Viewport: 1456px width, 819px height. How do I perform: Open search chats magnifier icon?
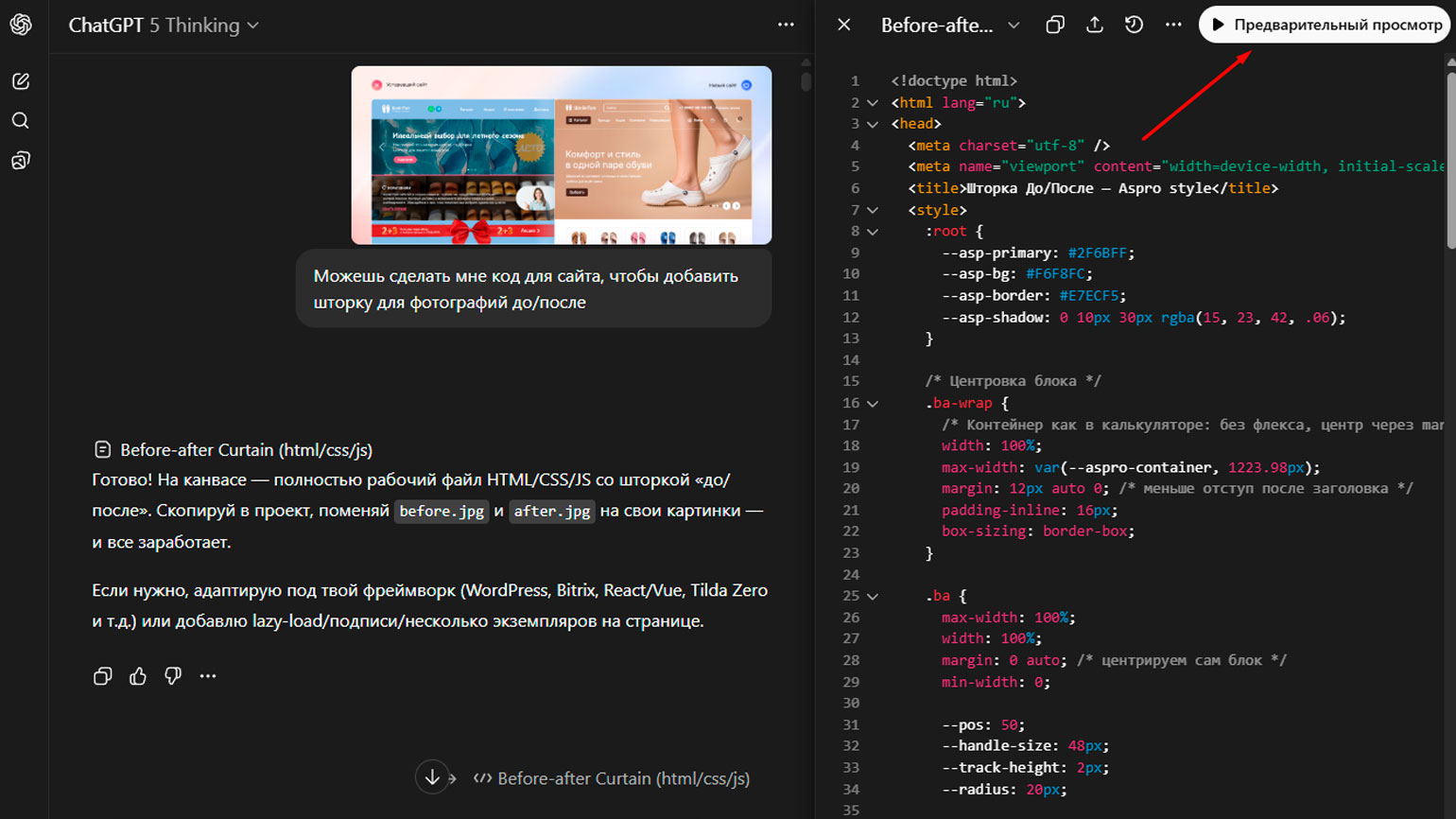[21, 121]
